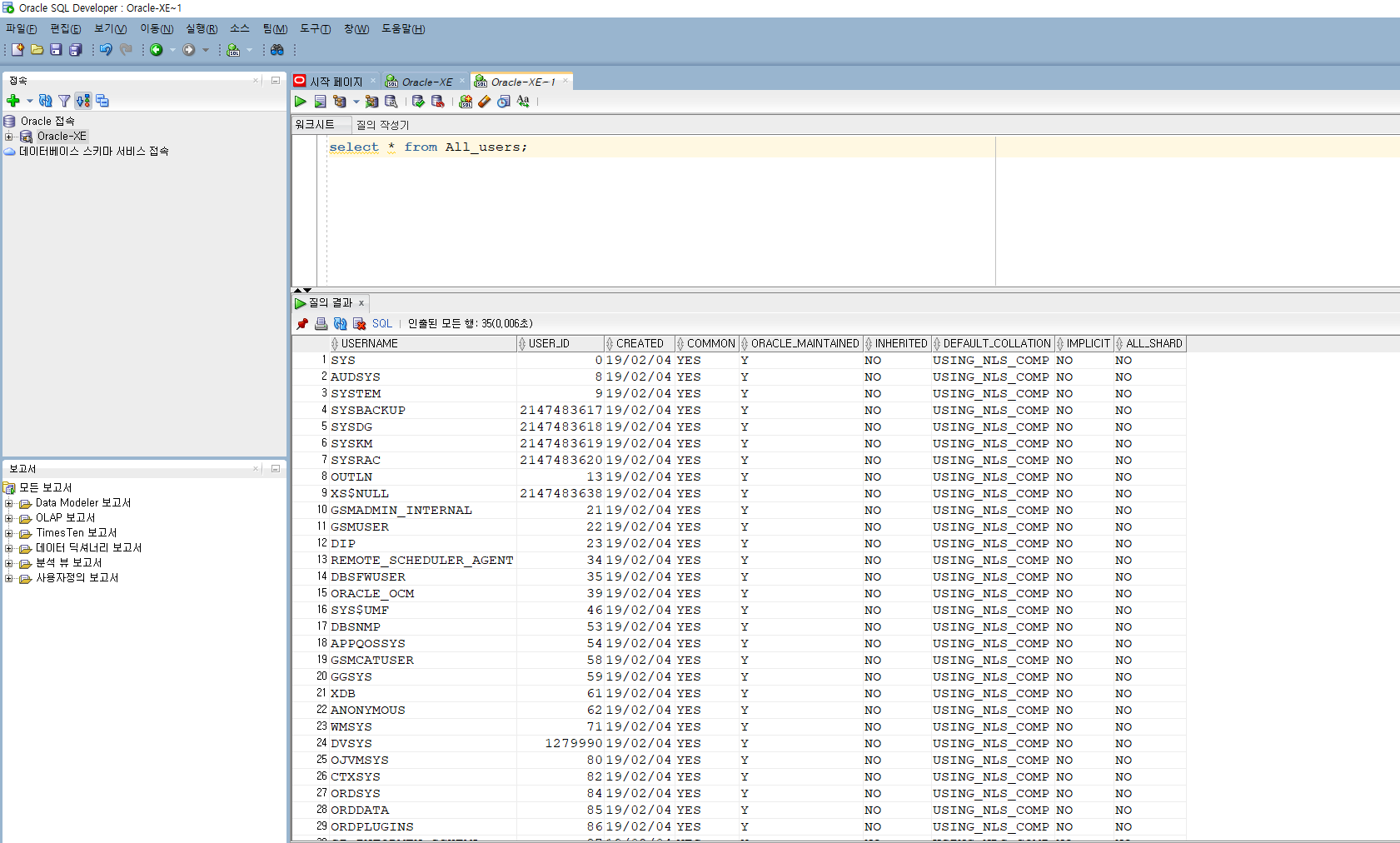
Task: Open the SQL worksheet dropdown arrow in main toolbar
Action: pos(249,50)
